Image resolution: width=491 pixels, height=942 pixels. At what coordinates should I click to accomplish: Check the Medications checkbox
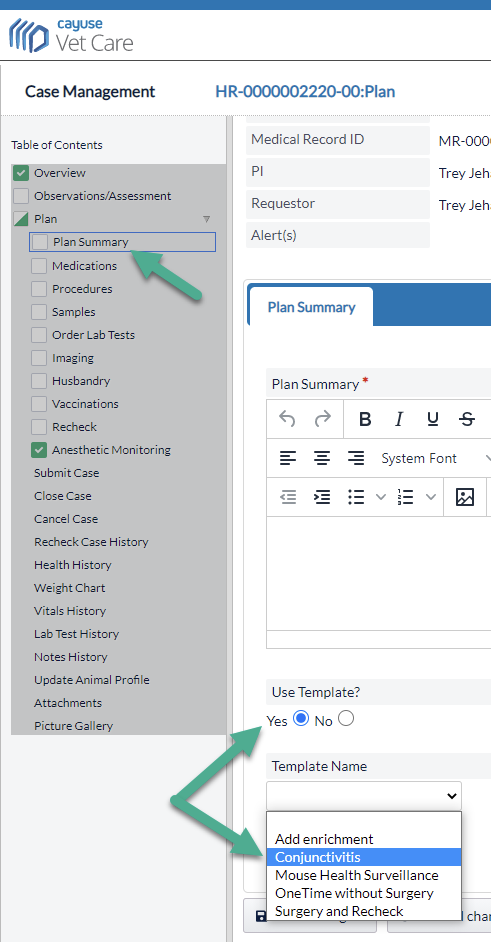[39, 266]
